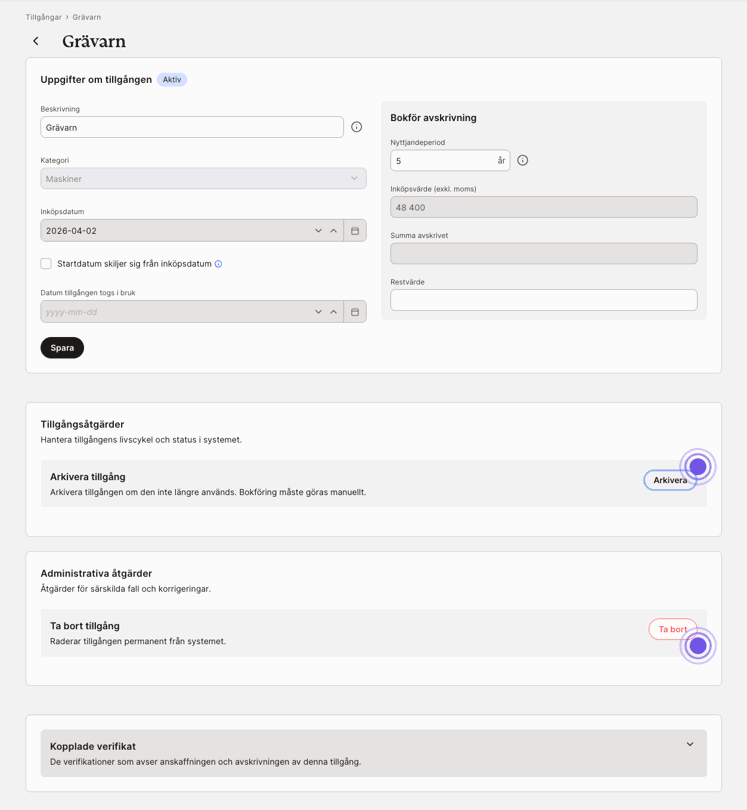Click up arrow in Datum tillgången togs i bruk field

(333, 312)
